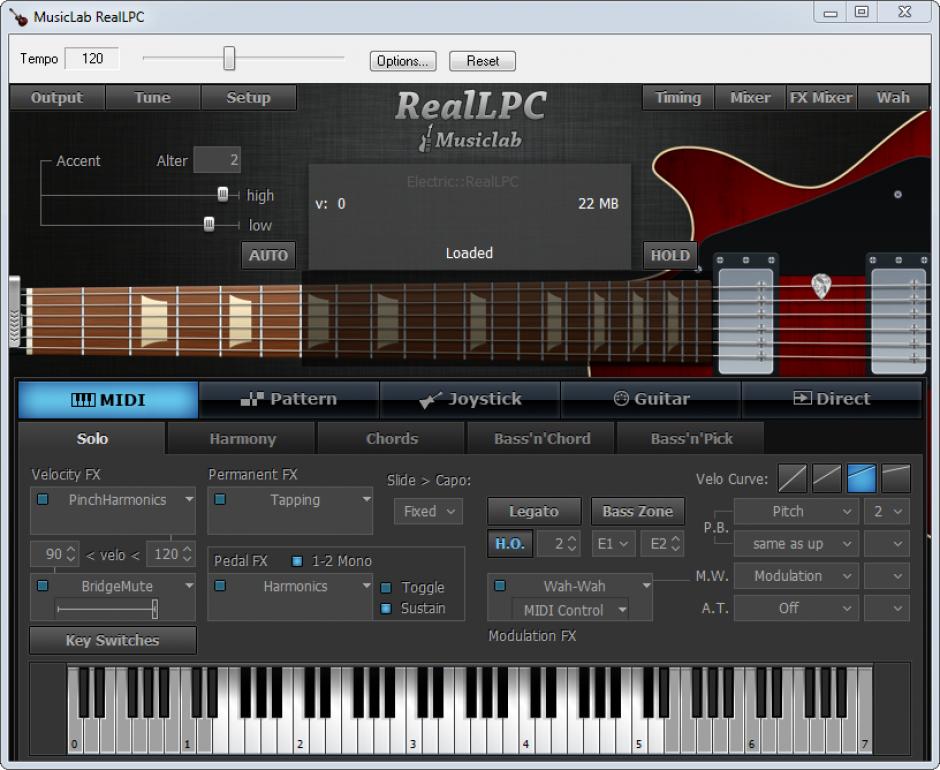
Task: Open the Pitch bend dropdown
Action: pos(796,512)
